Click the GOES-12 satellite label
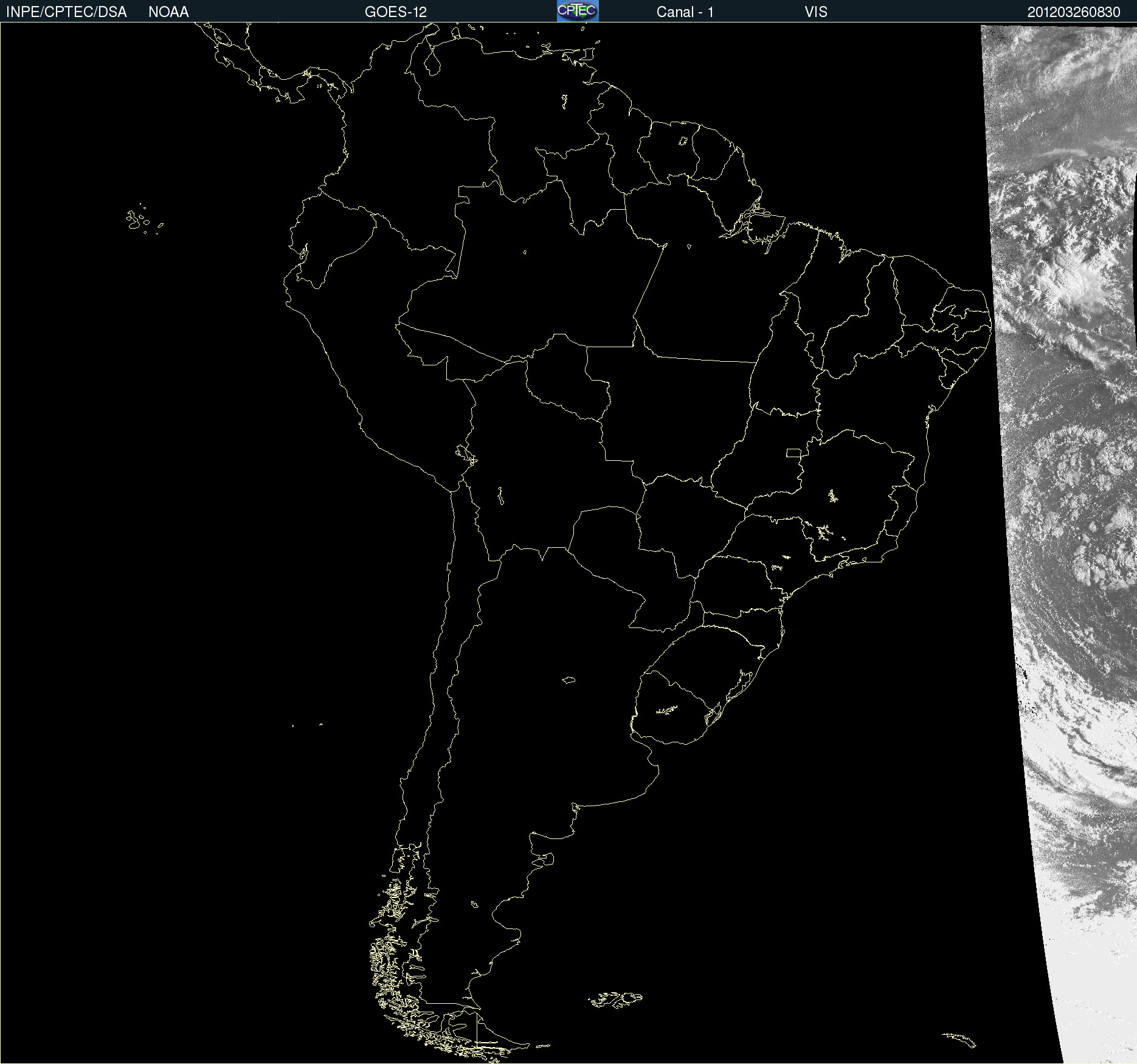This screenshot has width=1137, height=1064. tap(396, 12)
